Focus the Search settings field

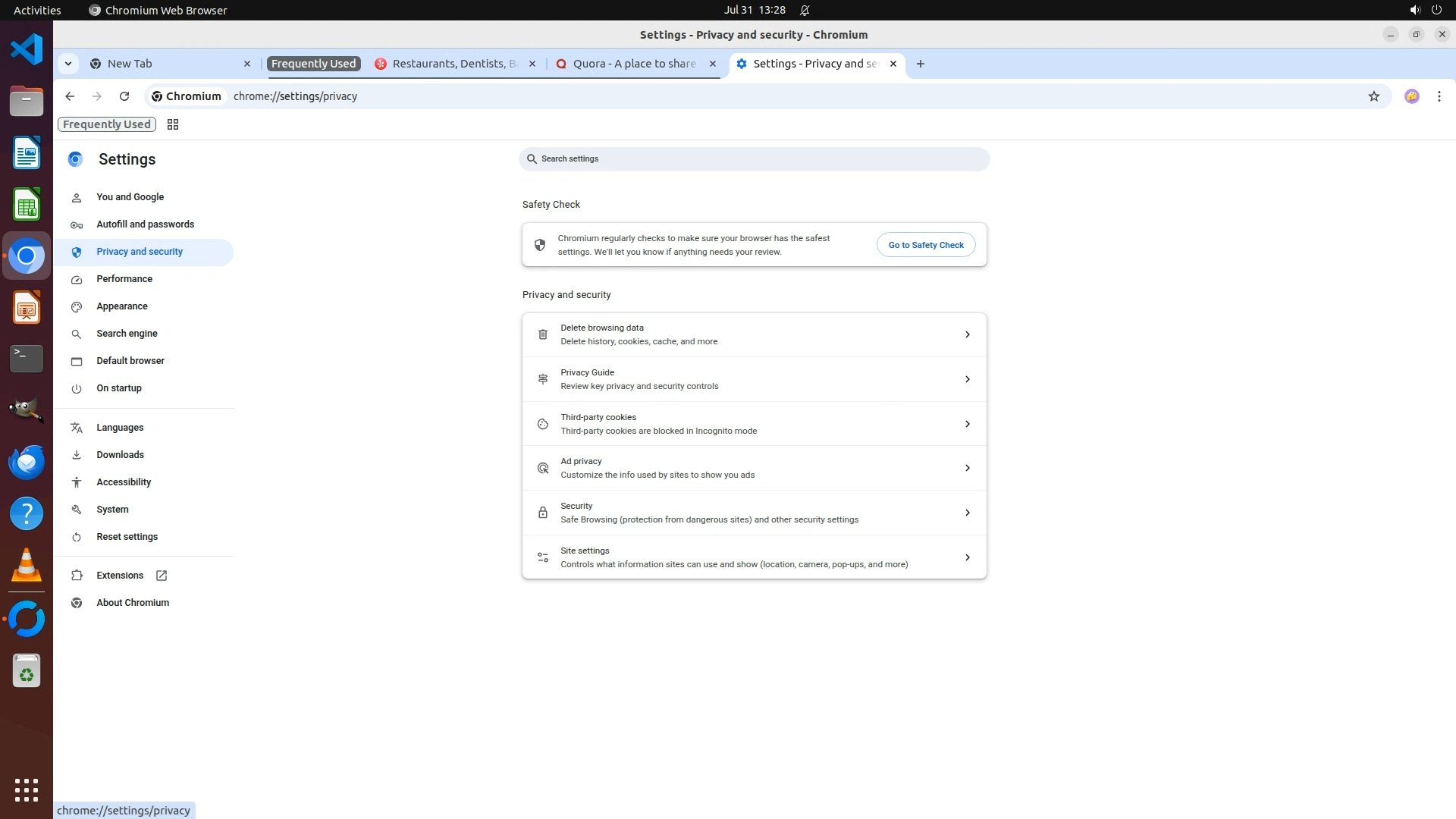tap(754, 159)
